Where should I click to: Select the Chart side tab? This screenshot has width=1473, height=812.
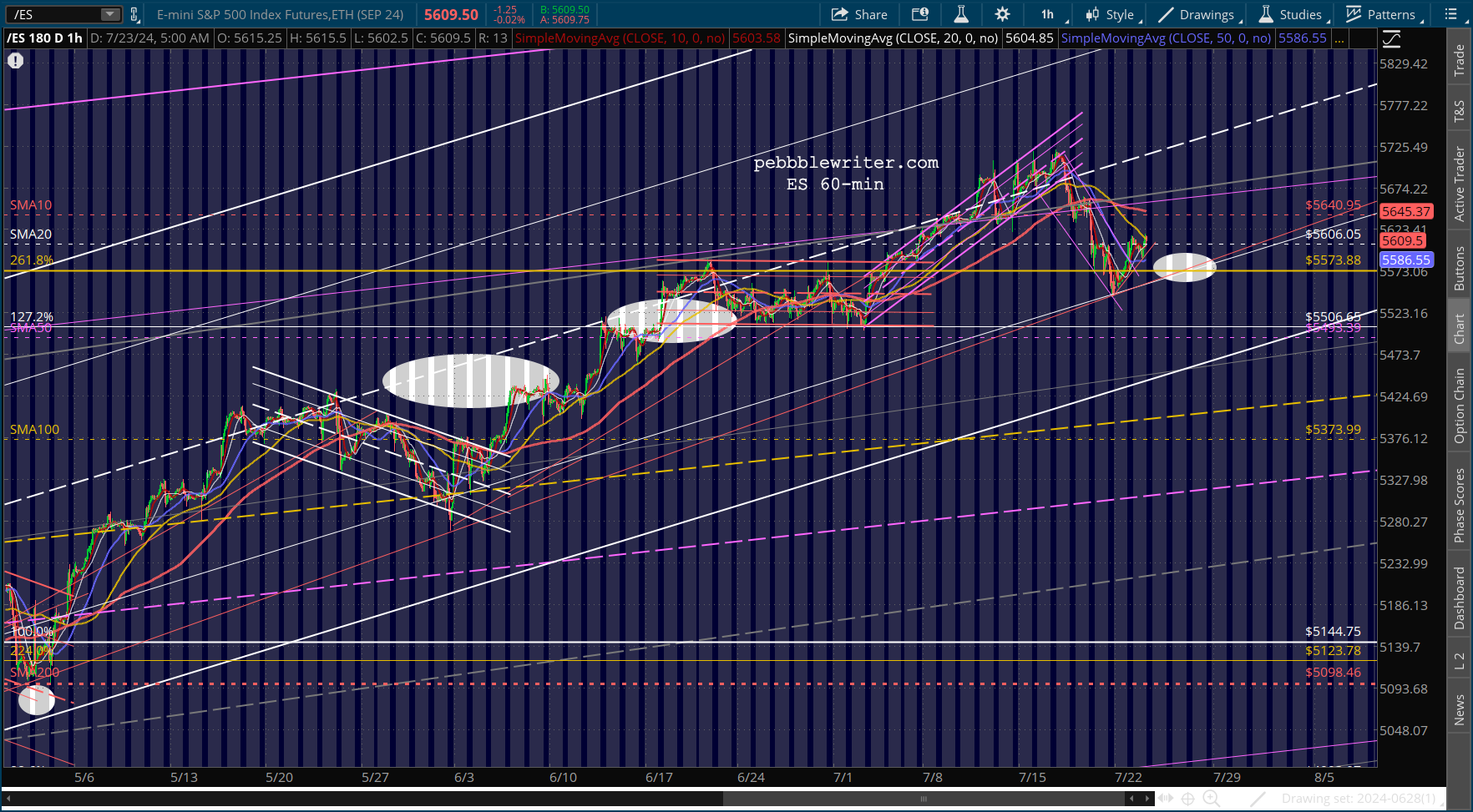click(x=1460, y=328)
